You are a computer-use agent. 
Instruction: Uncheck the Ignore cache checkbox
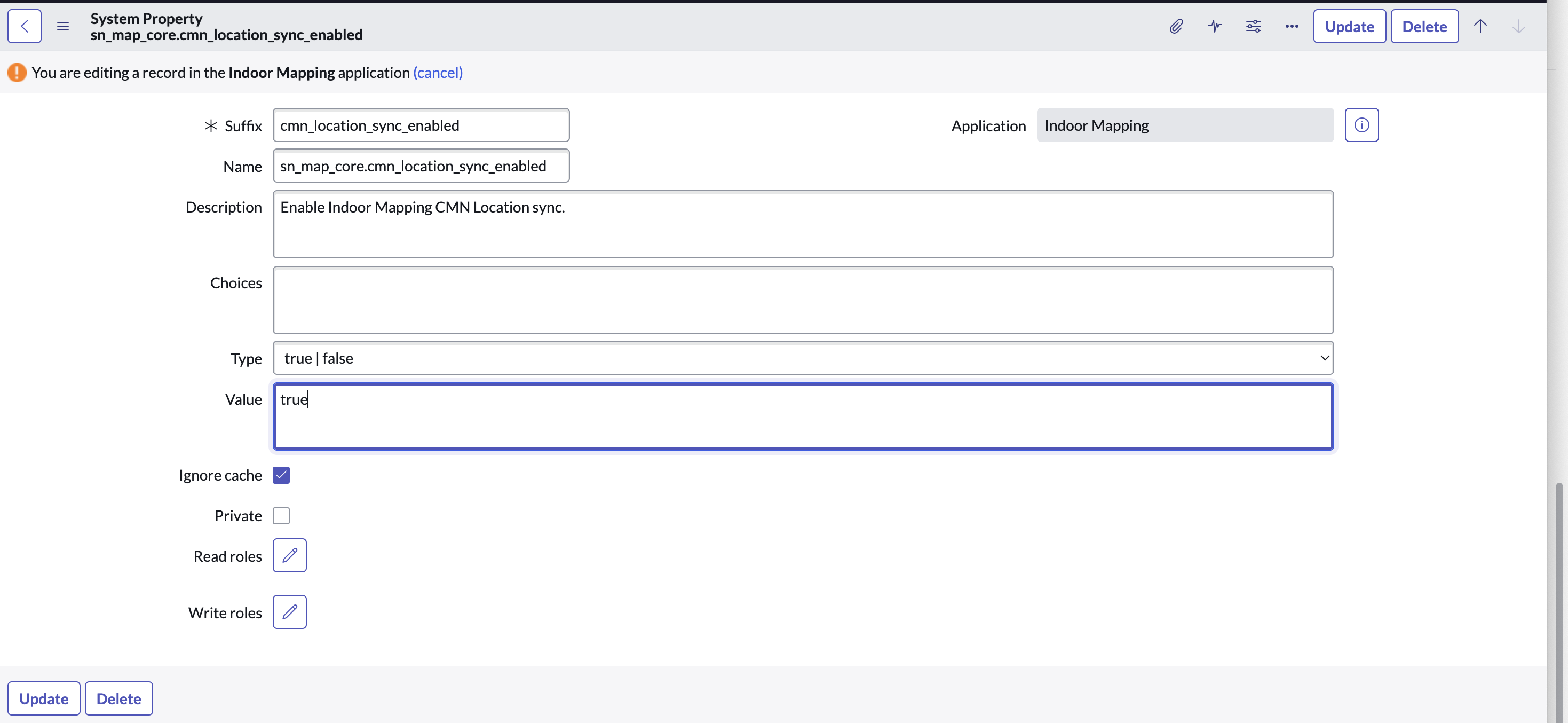pyautogui.click(x=281, y=475)
